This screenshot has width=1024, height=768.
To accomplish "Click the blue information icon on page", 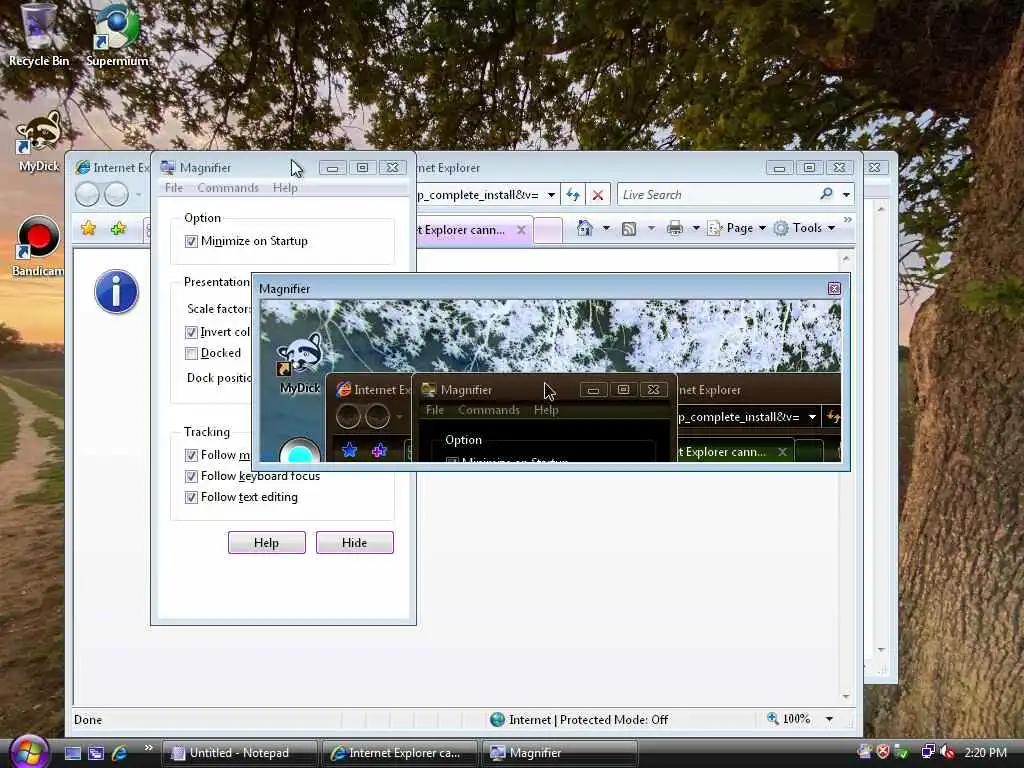I will (116, 291).
